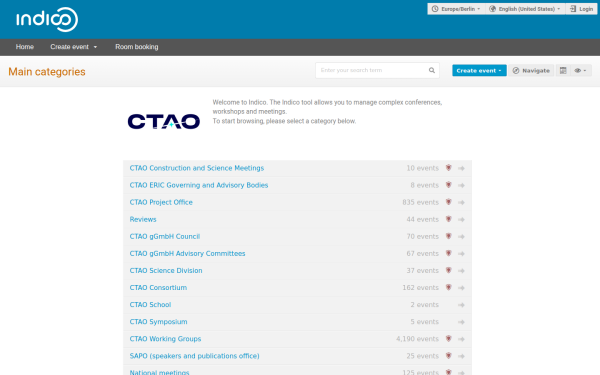Open the CTAO Symposium category

click(158, 322)
